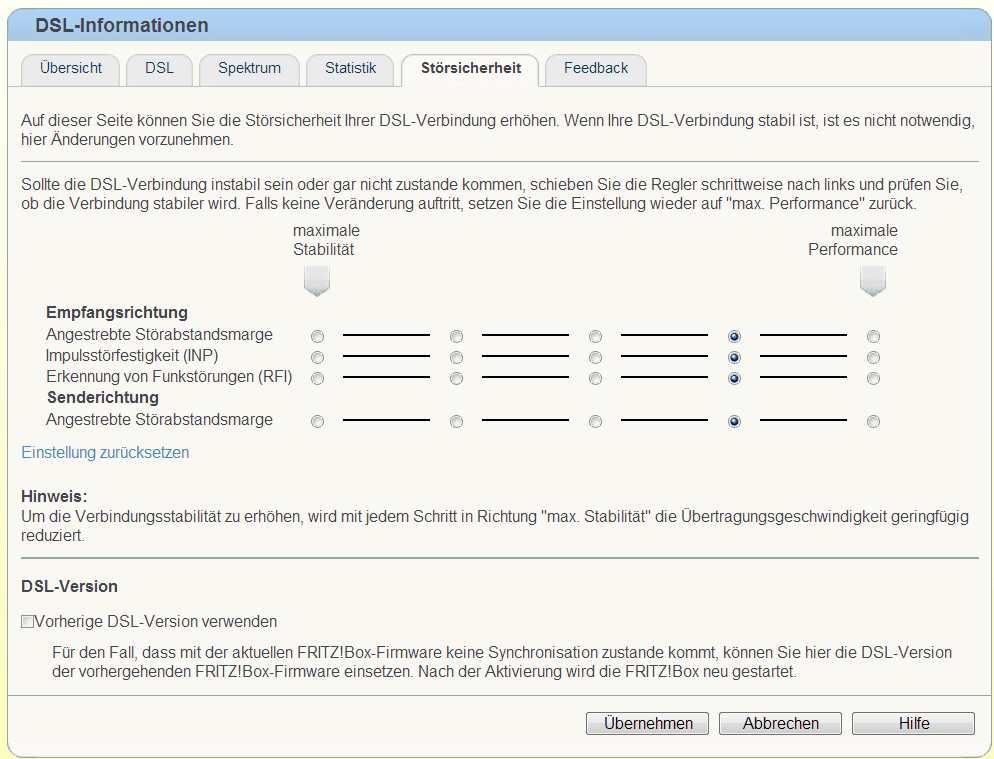994x759 pixels.
Task: Switch to the Spektrum tab
Action: coord(249,69)
